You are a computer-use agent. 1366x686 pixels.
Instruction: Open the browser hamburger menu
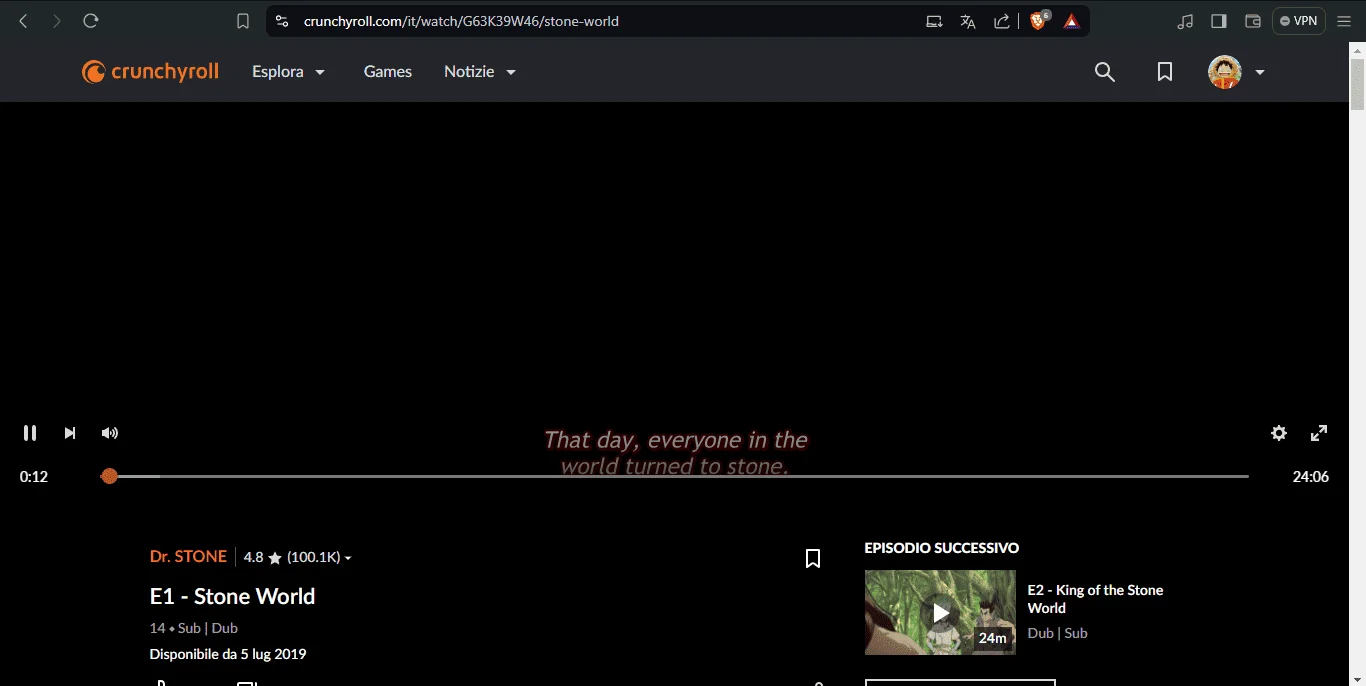(1344, 21)
